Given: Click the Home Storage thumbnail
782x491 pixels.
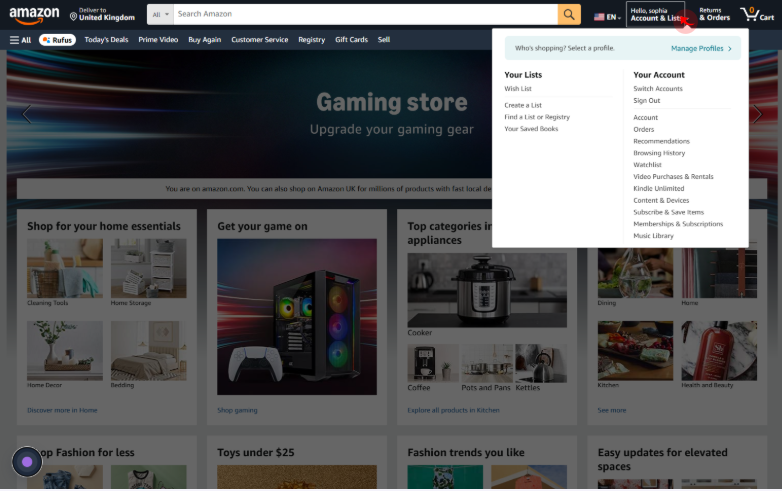Looking at the screenshot, I should (149, 268).
